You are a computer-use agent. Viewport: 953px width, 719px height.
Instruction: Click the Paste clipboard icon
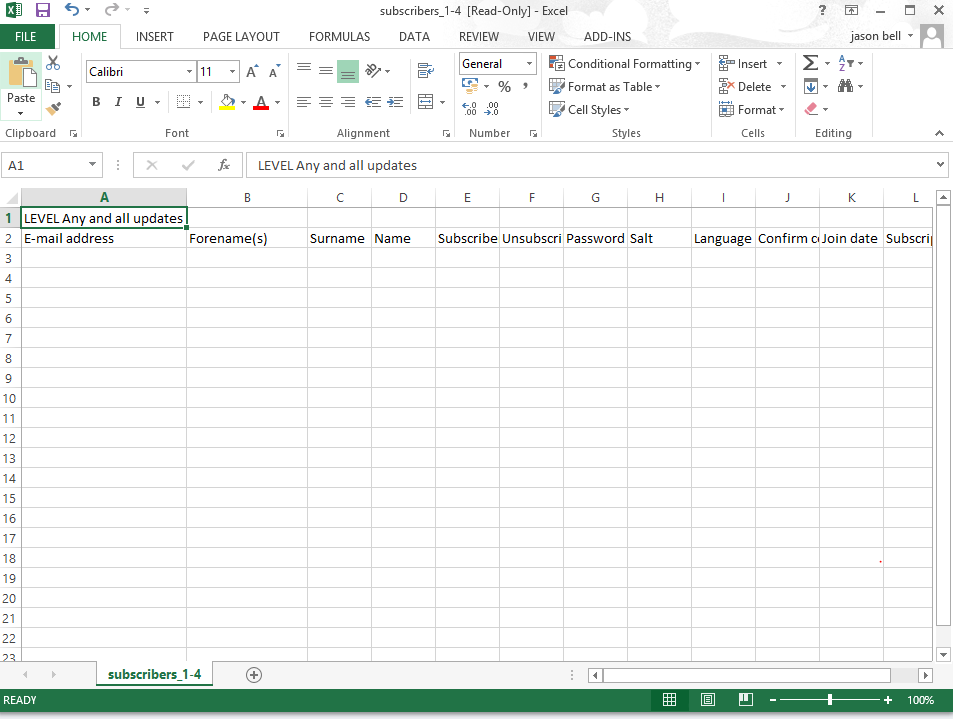(21, 74)
